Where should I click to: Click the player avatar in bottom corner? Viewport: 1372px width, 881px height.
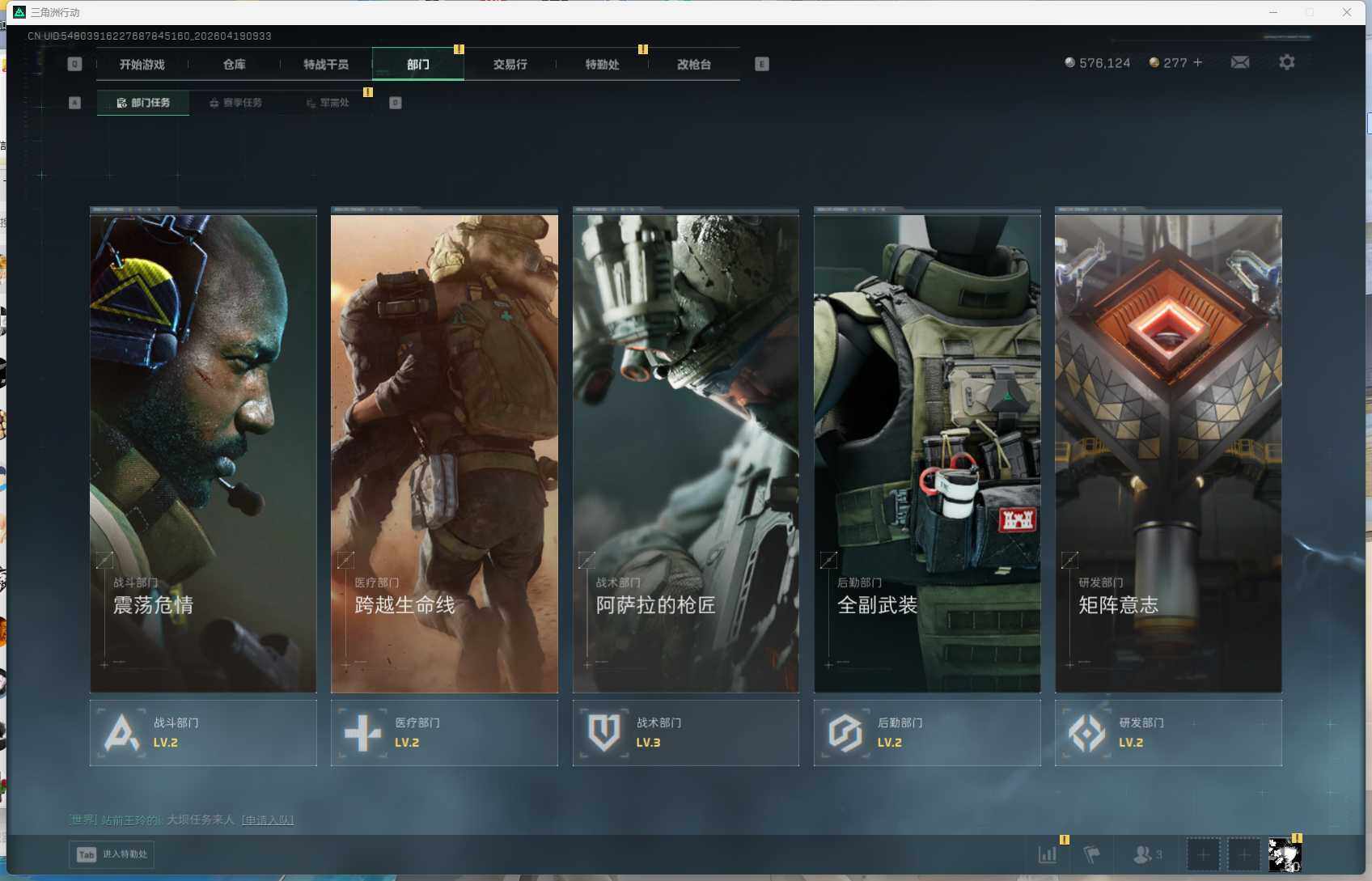1284,854
